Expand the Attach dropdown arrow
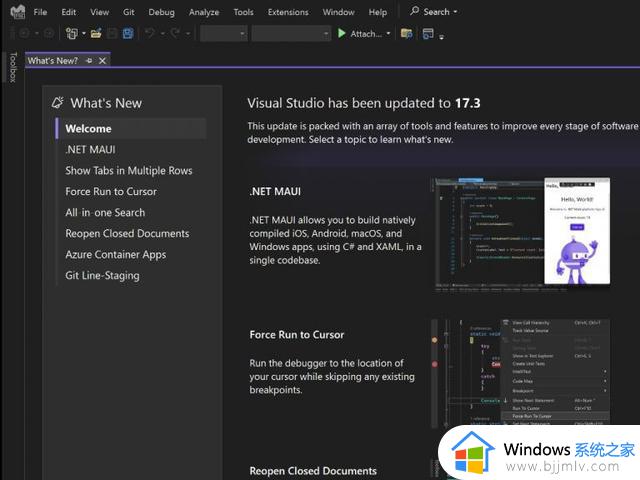 click(x=388, y=33)
